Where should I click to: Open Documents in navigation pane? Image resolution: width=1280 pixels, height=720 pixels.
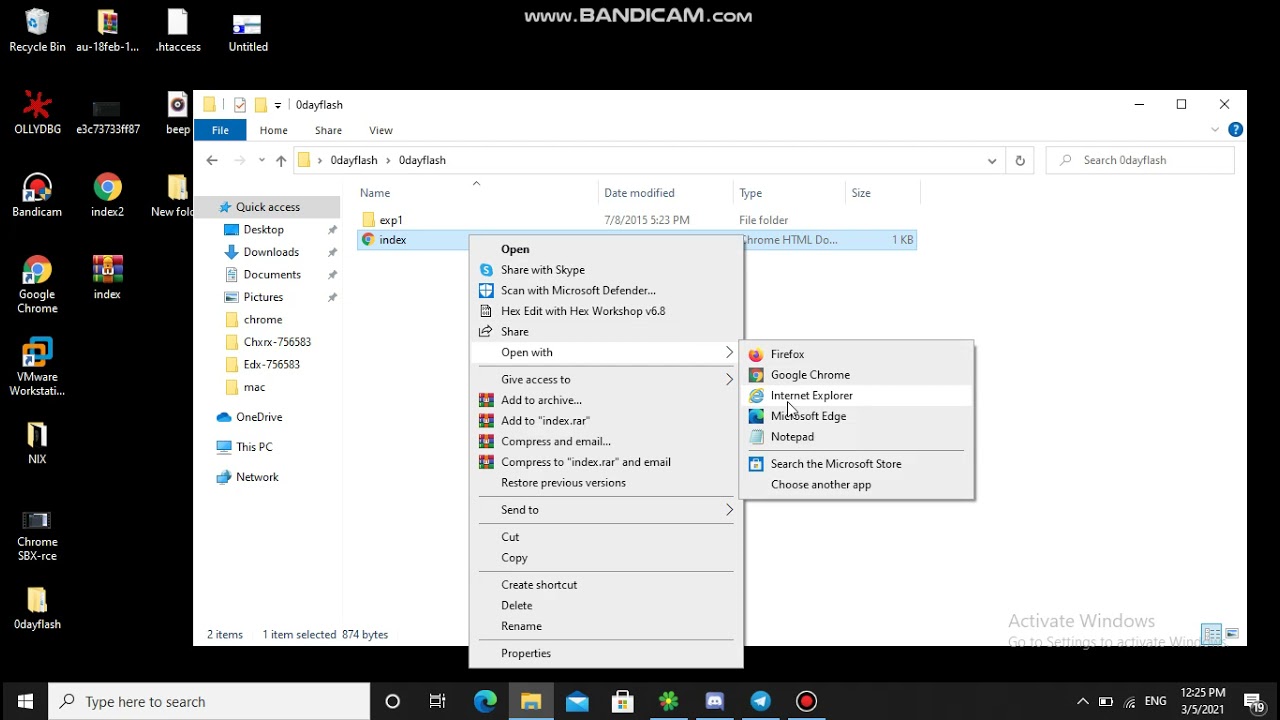pos(272,274)
